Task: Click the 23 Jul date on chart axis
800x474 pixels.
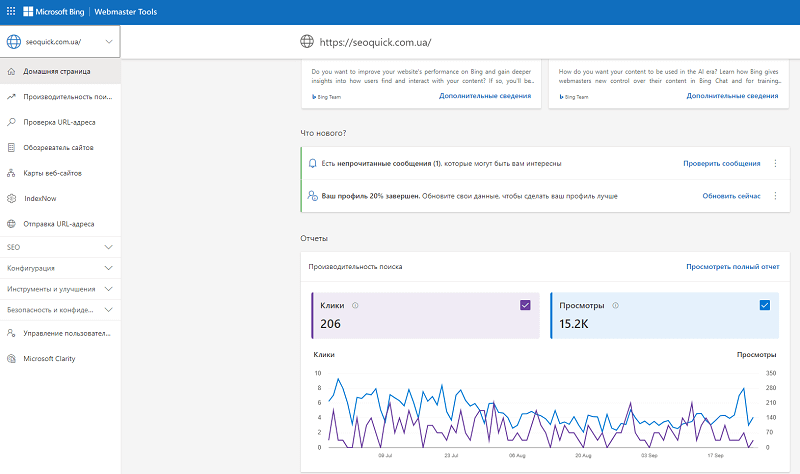Action: pos(451,456)
